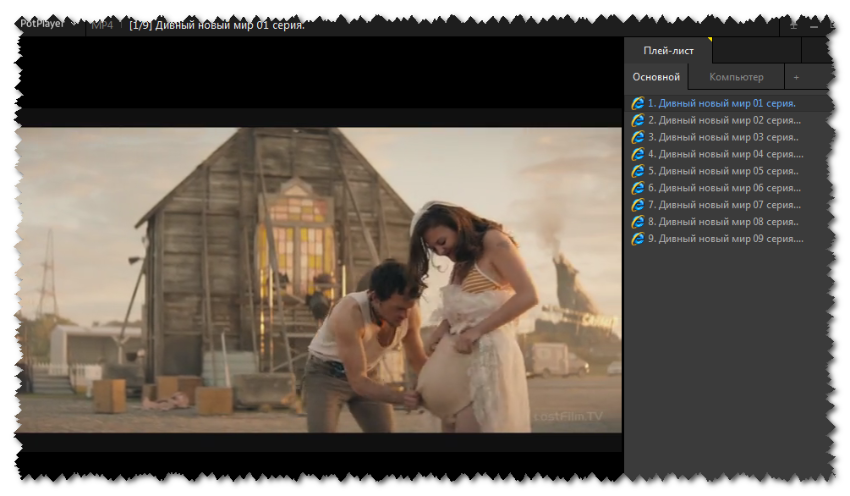
Task: Select '8. Дивный новый мир 08 серия' text
Action: coord(723,221)
